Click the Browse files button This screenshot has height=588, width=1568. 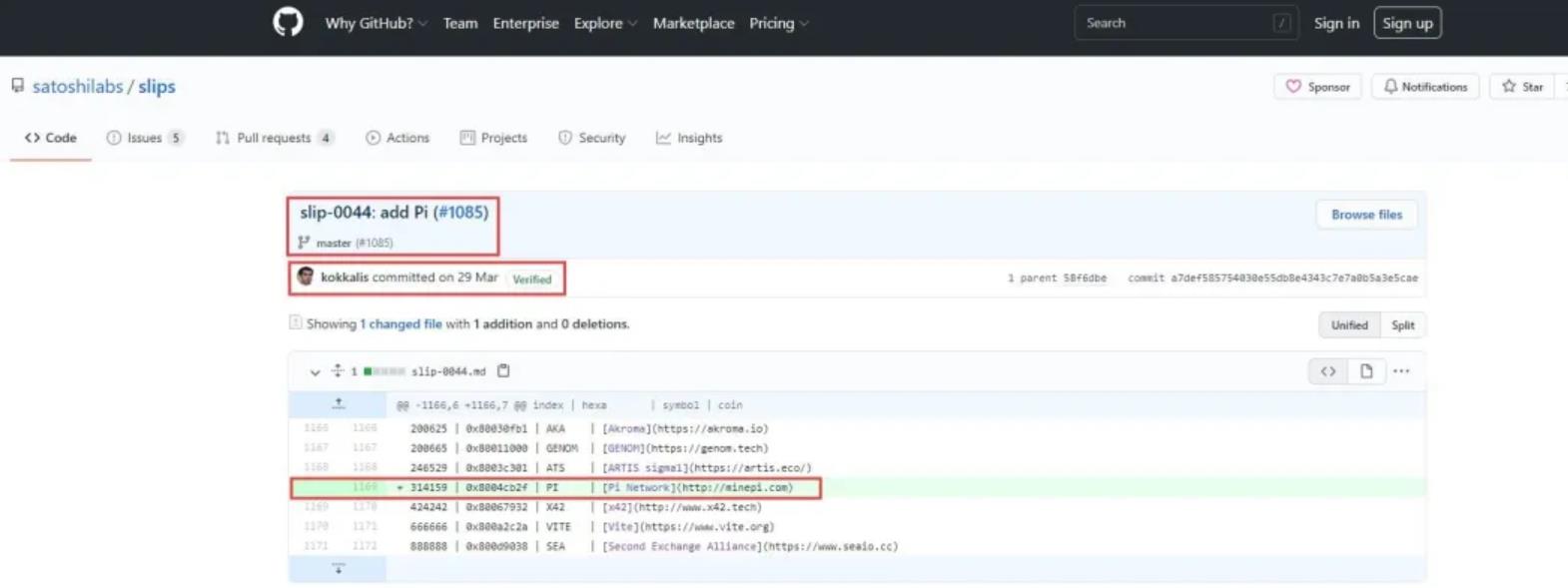tap(1366, 215)
